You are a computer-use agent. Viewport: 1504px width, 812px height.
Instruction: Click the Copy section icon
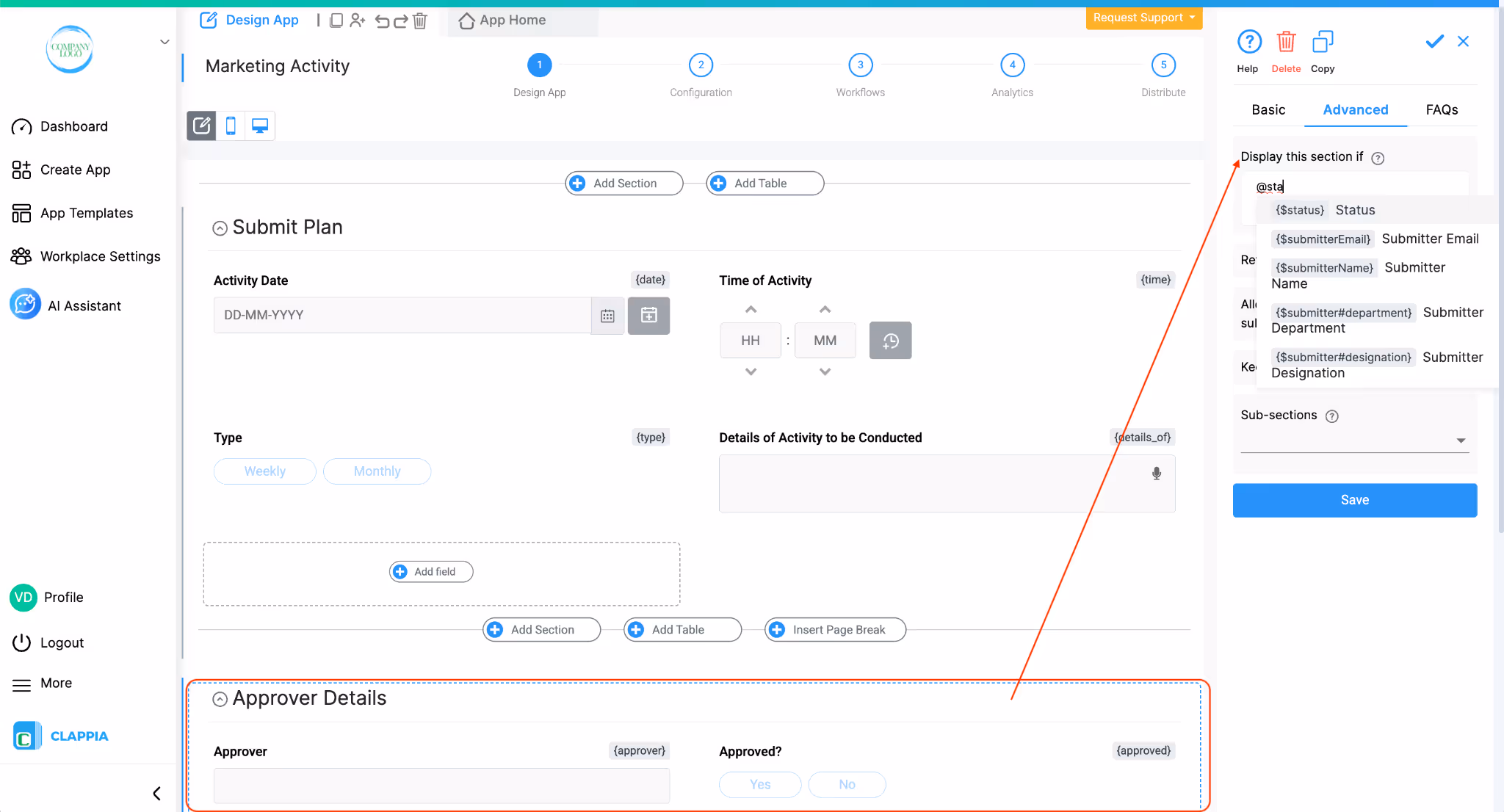pyautogui.click(x=1323, y=43)
